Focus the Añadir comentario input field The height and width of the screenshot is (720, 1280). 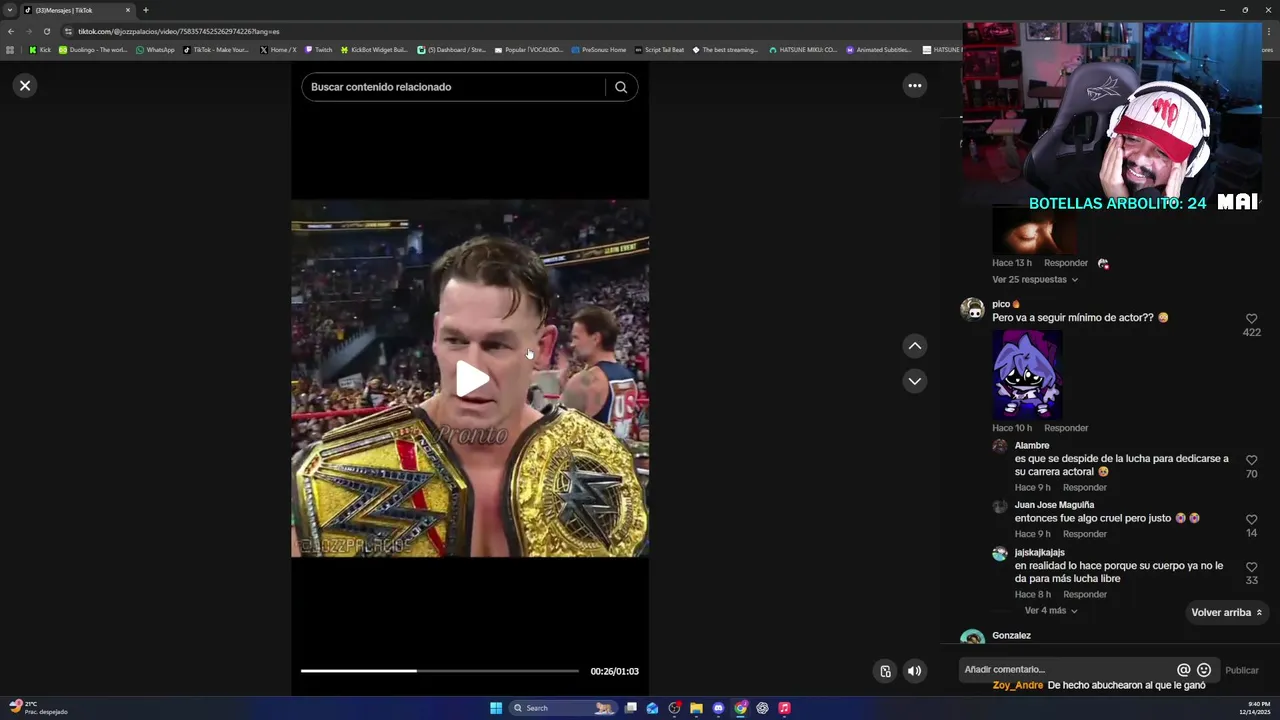[1065, 670]
